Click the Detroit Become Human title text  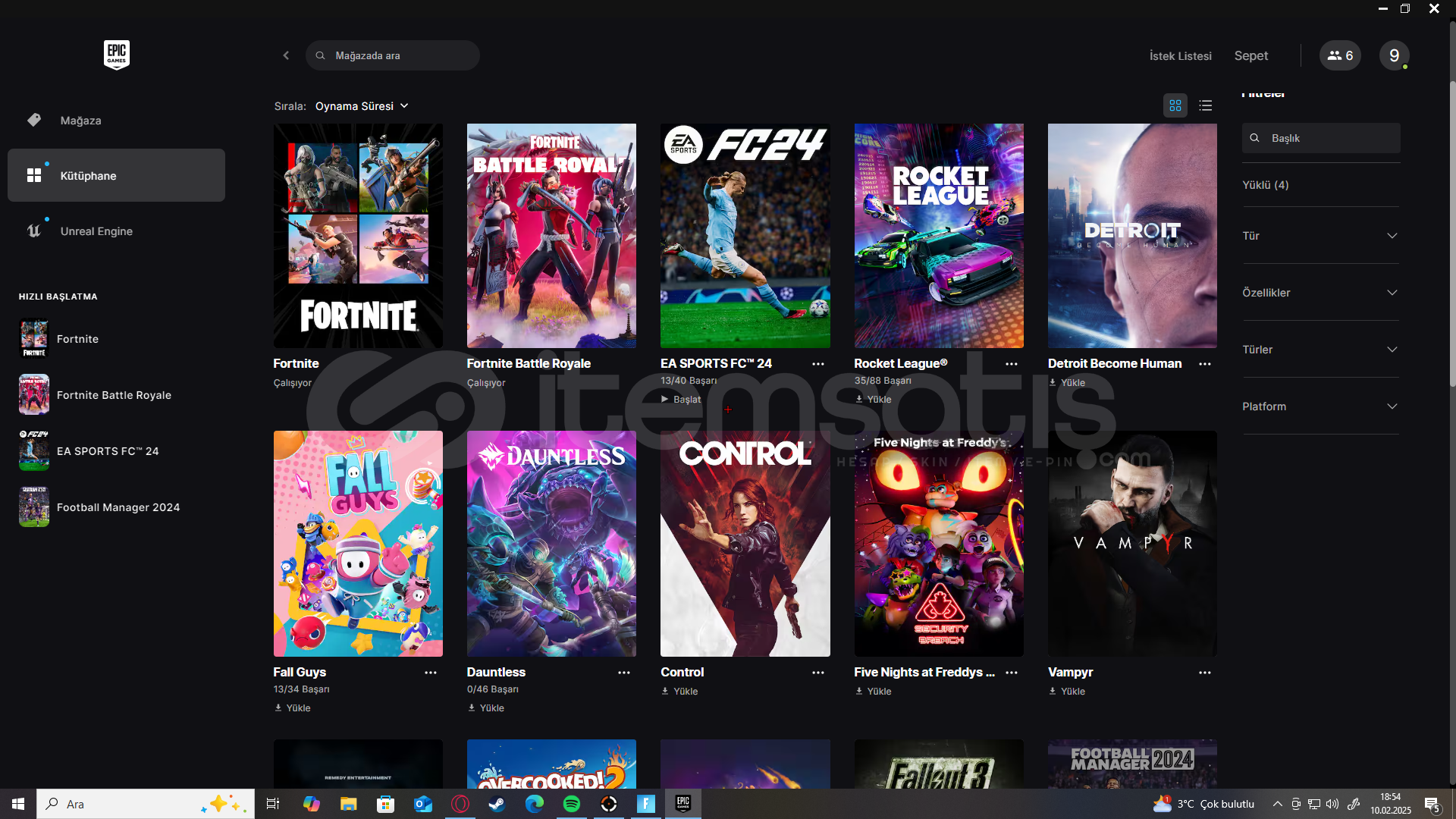tap(1115, 364)
